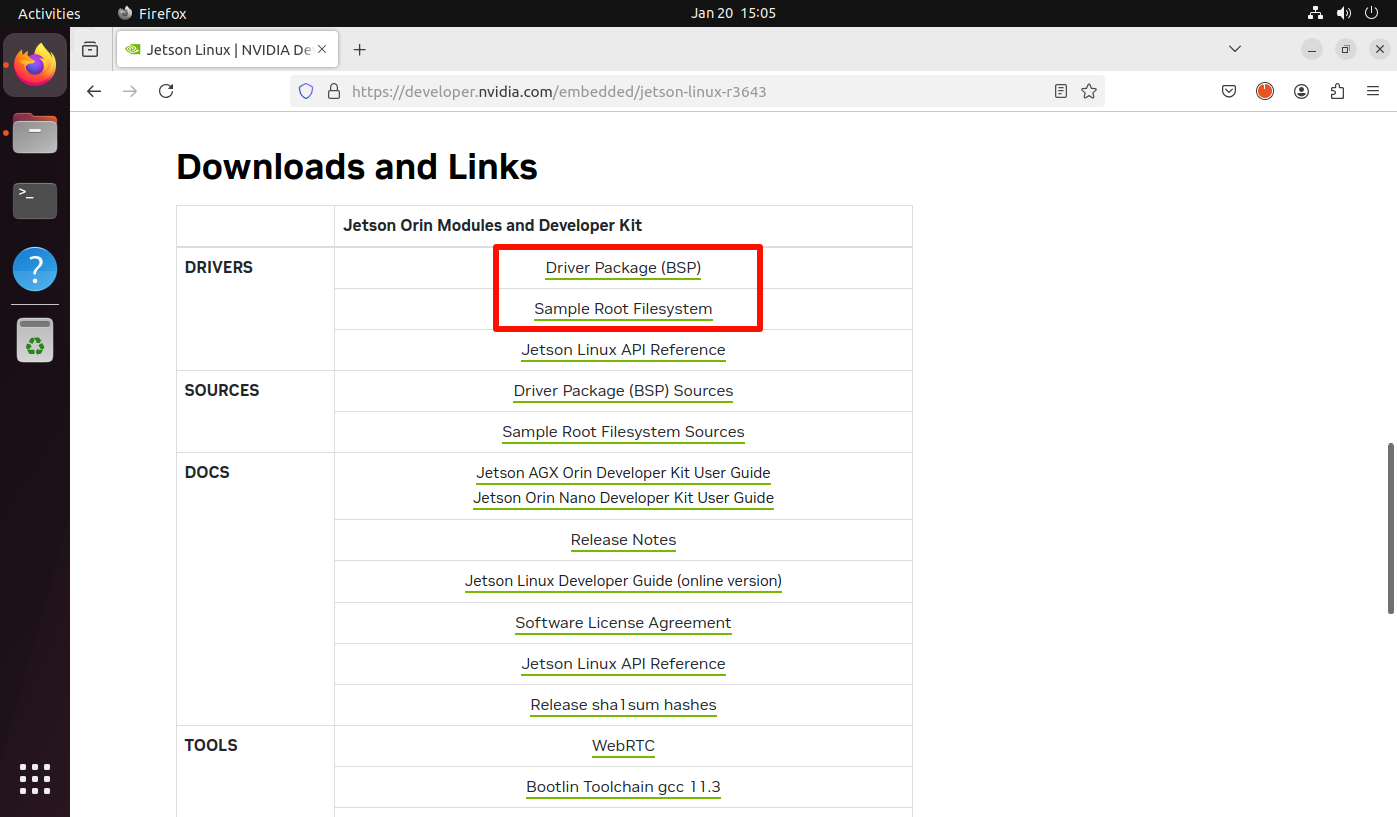This screenshot has height=817, width=1397.
Task: Open Firefox account profile icon
Action: pos(1301,91)
